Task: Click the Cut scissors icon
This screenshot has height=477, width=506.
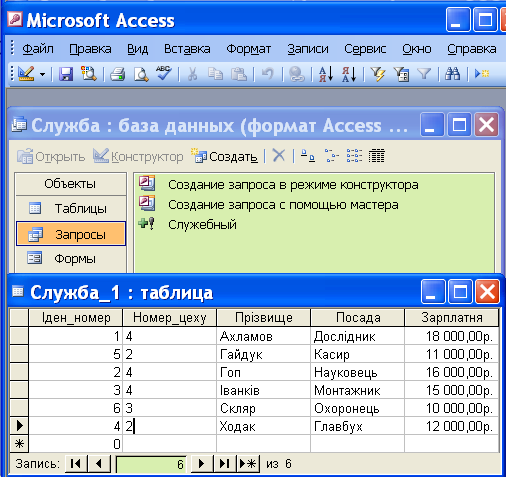Action: point(192,74)
